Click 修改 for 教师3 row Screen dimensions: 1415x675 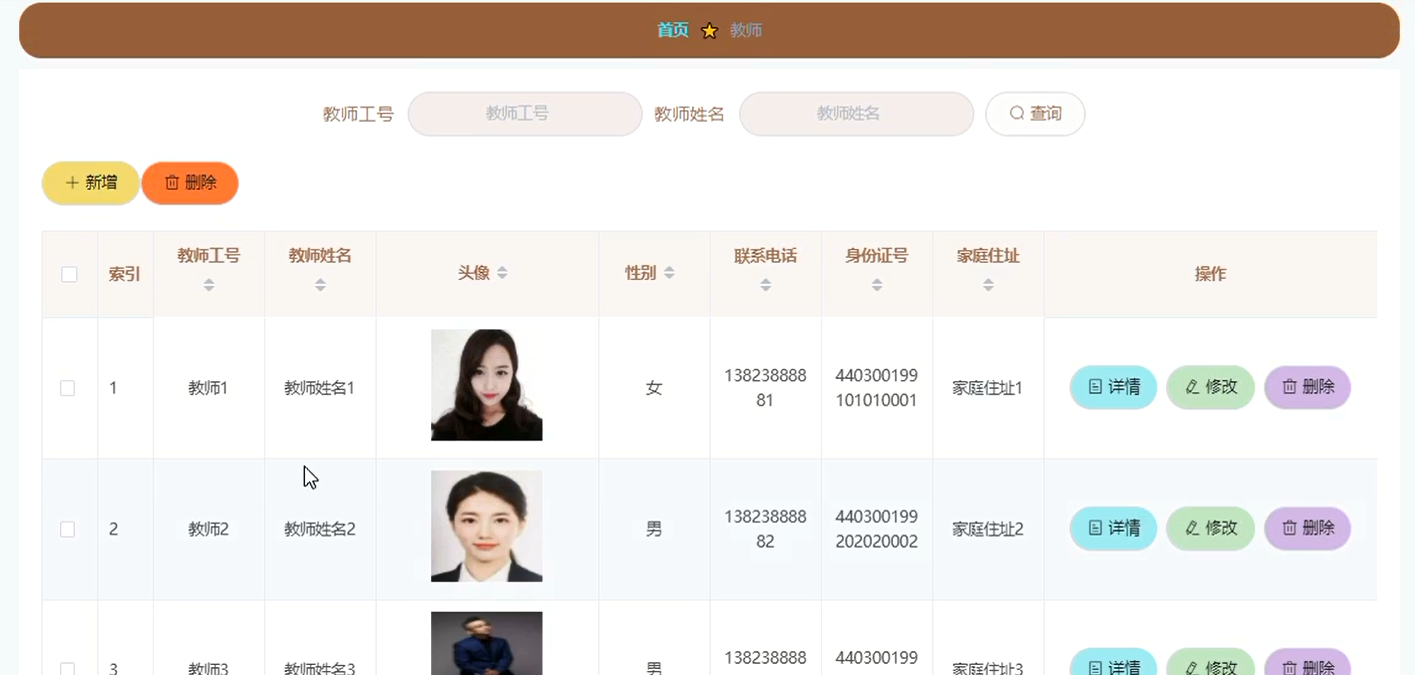[x=1210, y=662]
